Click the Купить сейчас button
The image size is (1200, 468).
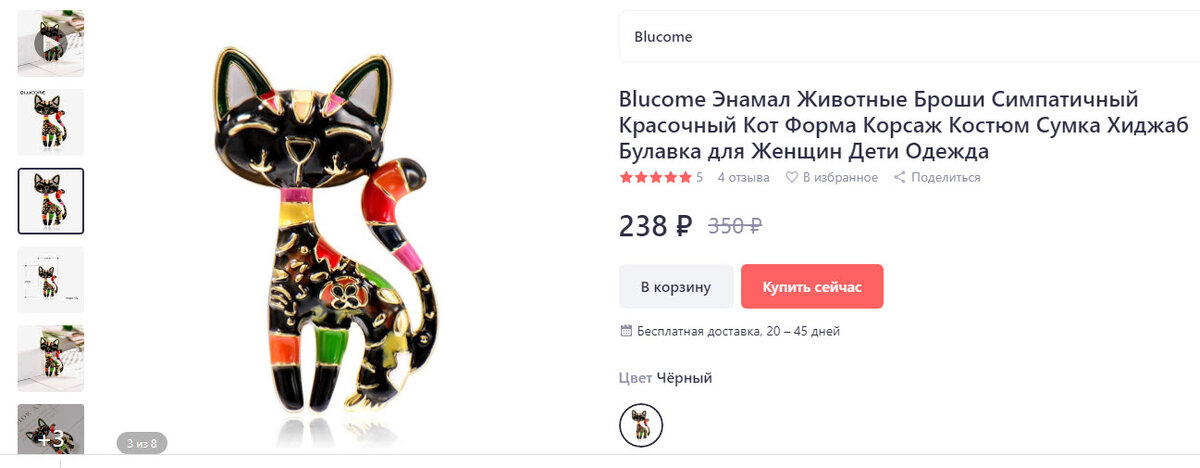812,286
